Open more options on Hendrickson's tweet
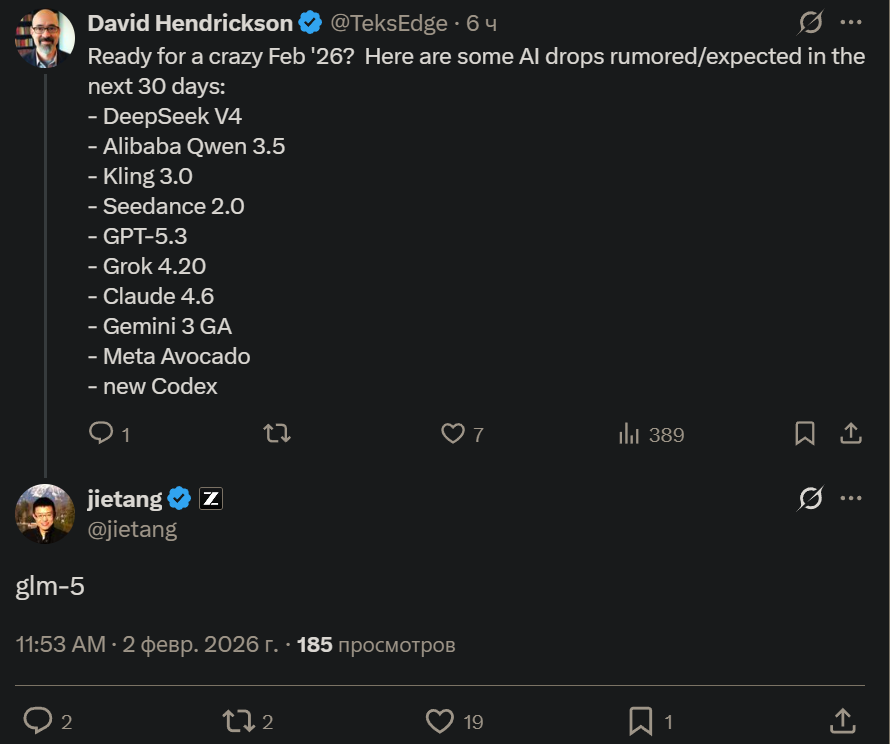This screenshot has height=744, width=890. tap(851, 23)
